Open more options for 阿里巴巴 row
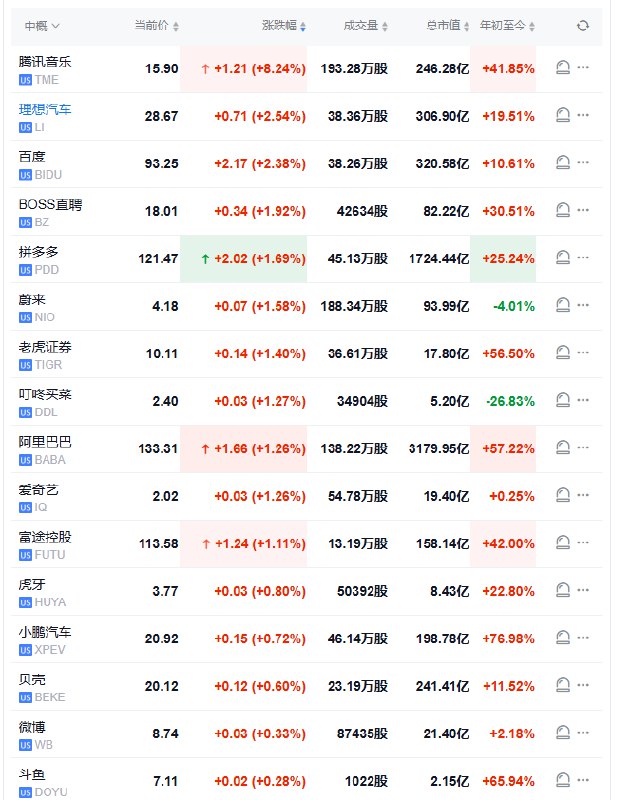631x800 pixels. 583,448
